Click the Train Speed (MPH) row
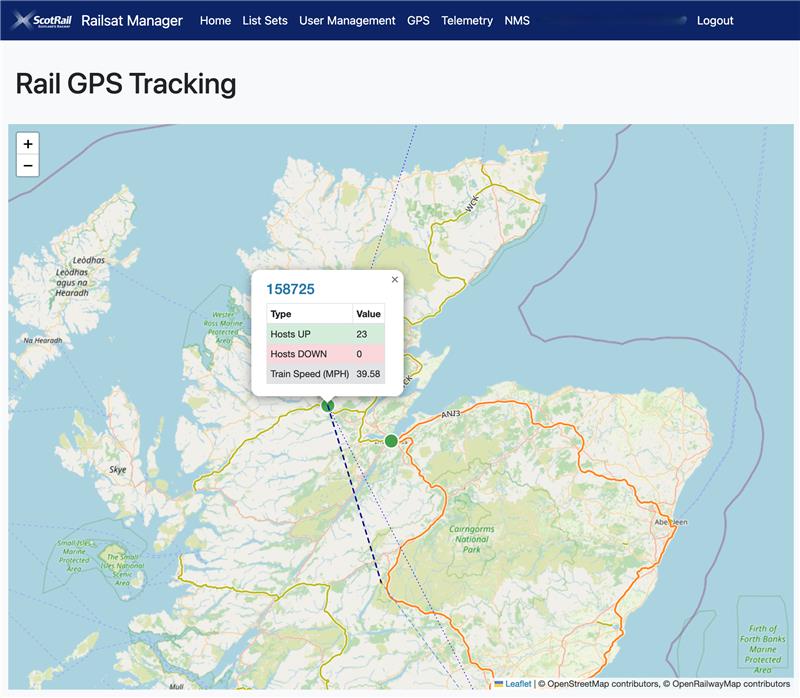800x698 pixels. click(326, 374)
